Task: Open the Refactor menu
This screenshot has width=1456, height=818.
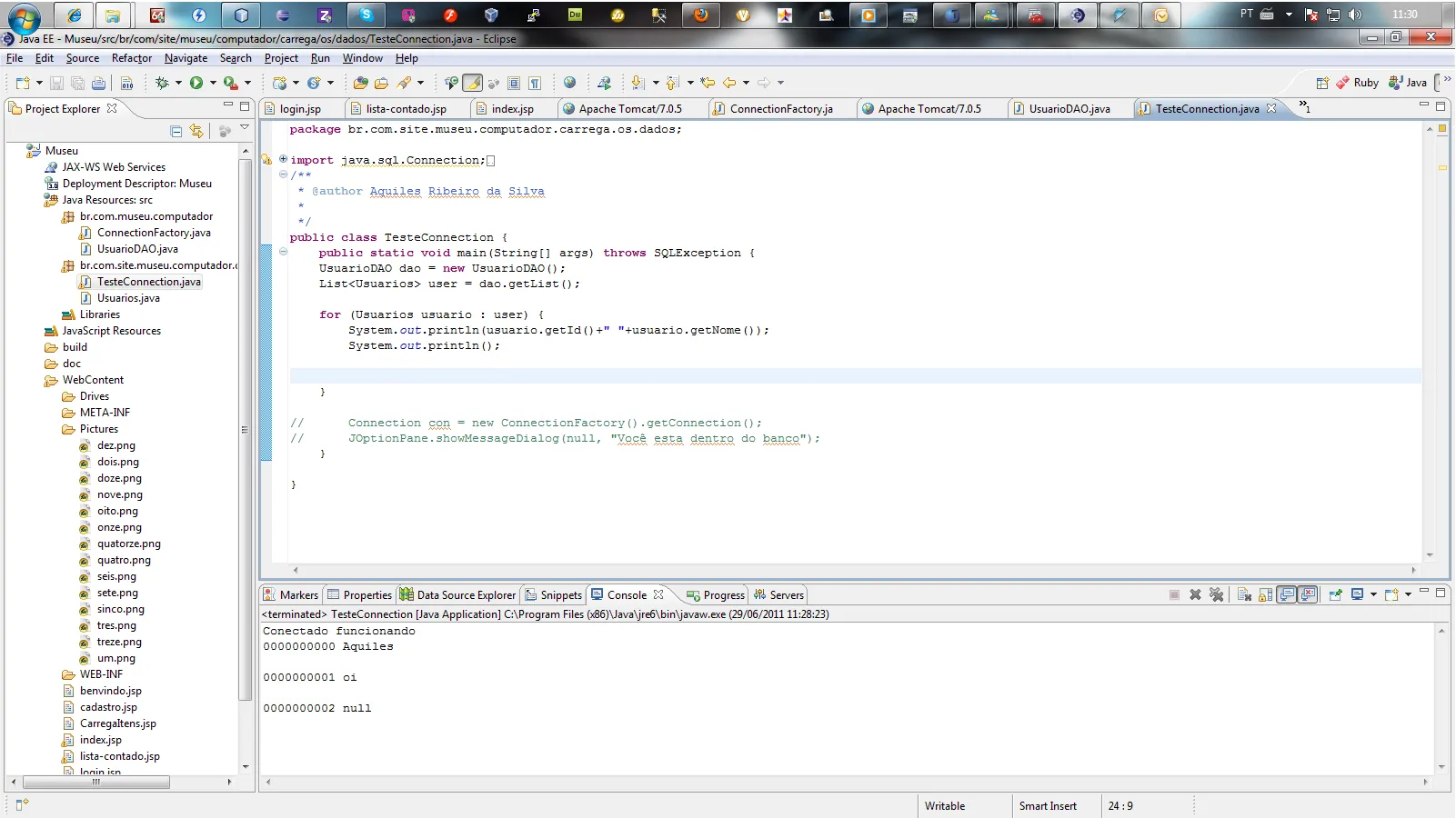Action: (132, 58)
